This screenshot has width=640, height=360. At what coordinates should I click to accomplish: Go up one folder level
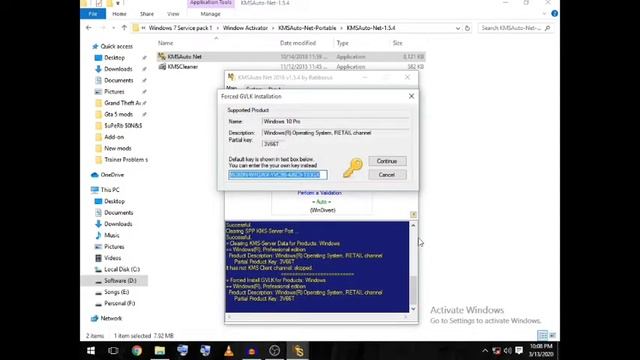(x=124, y=28)
